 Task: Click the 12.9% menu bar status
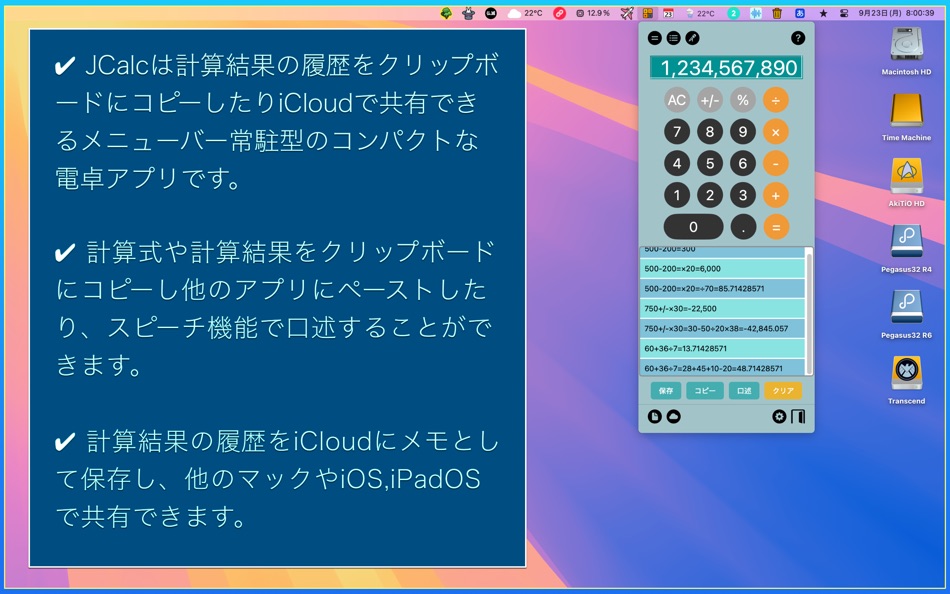pos(593,13)
